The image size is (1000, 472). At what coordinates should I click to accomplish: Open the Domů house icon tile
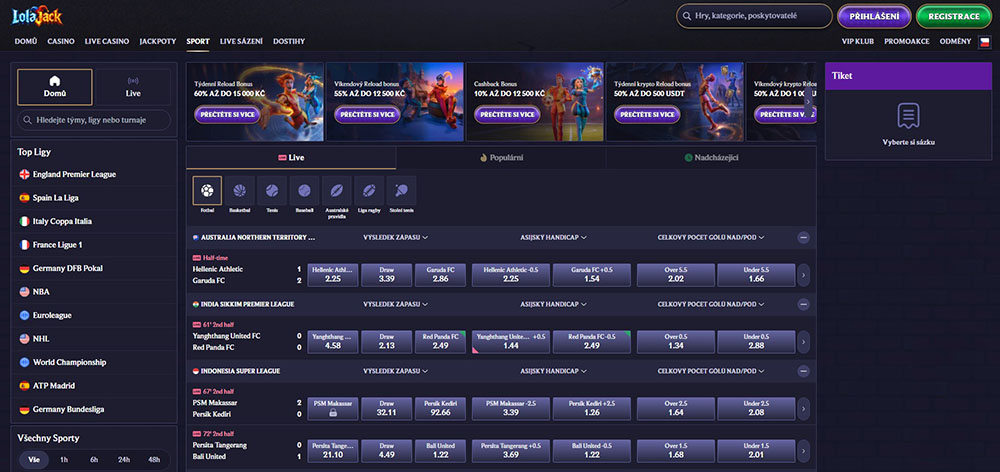(x=55, y=87)
